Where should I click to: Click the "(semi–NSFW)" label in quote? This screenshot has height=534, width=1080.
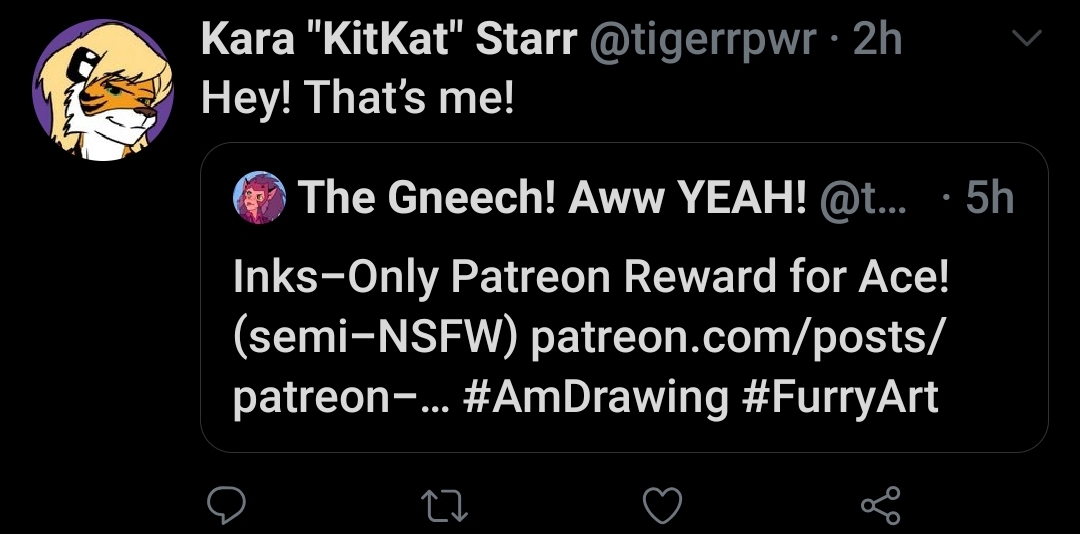pos(375,338)
